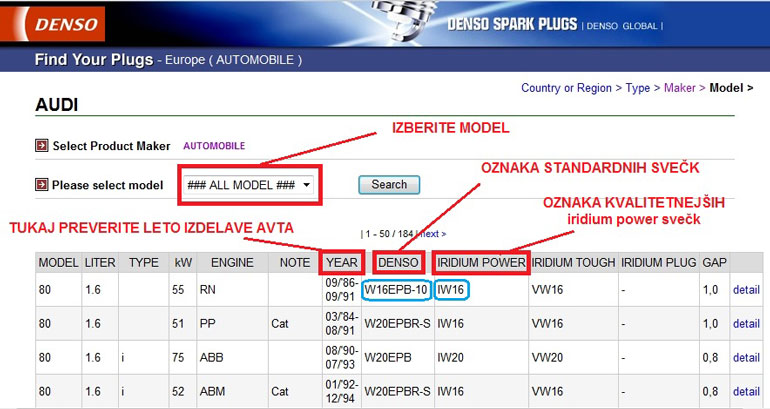The width and height of the screenshot is (770, 409).
Task: Click engine code ABB
Action: [x=211, y=357]
